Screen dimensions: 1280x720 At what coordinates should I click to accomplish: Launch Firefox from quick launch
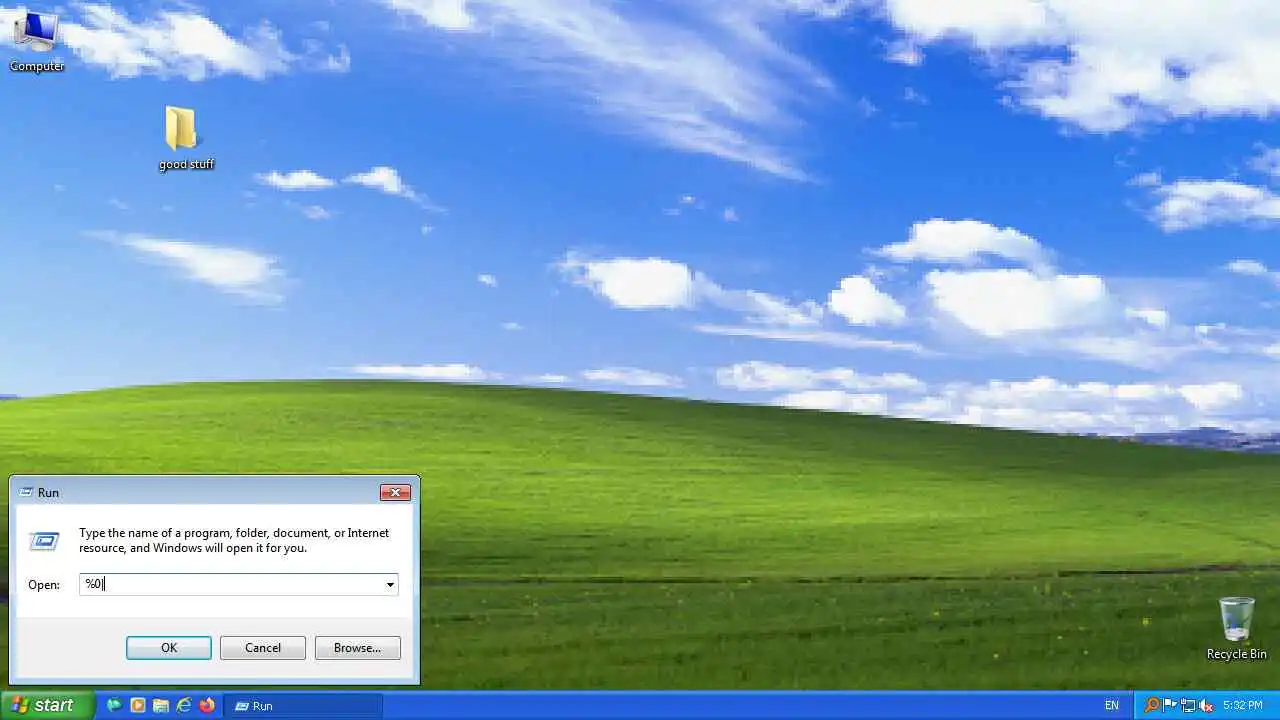(x=207, y=705)
